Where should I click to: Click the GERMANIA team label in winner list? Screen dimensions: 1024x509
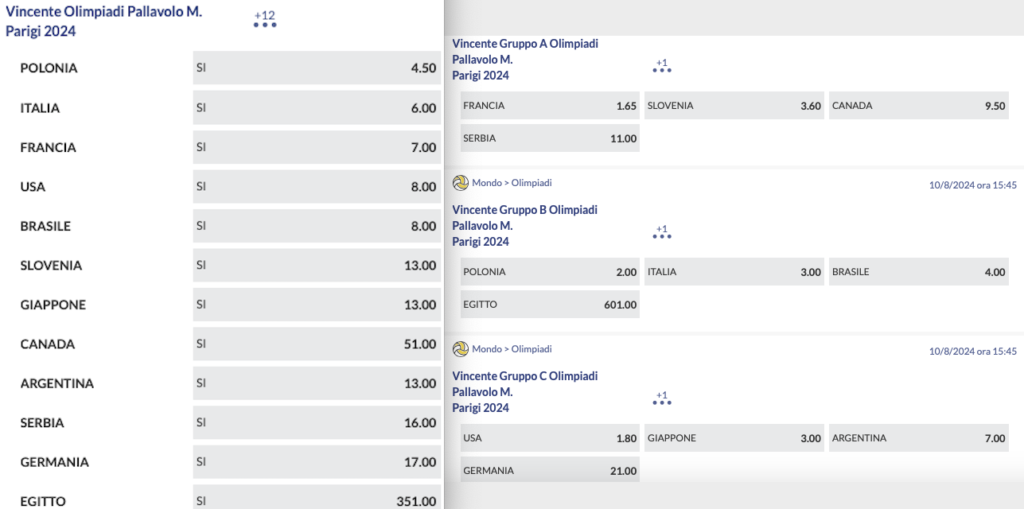(54, 462)
